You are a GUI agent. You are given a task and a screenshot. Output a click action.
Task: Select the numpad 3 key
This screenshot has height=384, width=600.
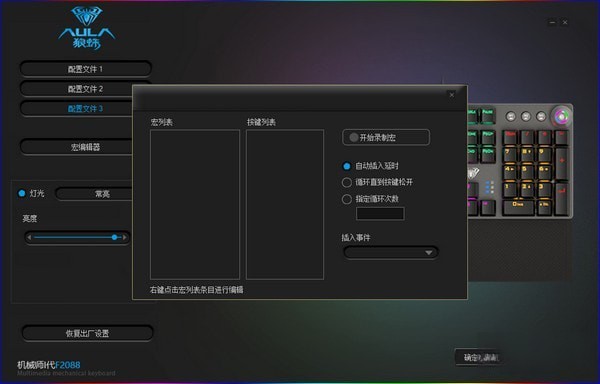(545, 190)
